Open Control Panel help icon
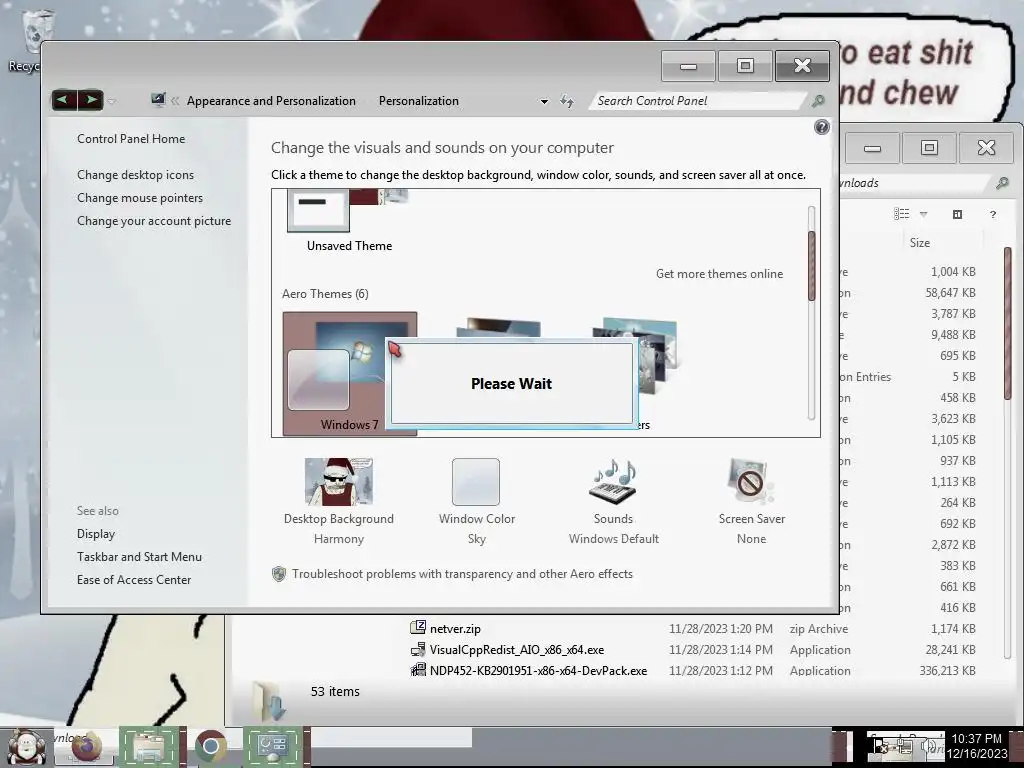This screenshot has width=1024, height=768. click(822, 127)
